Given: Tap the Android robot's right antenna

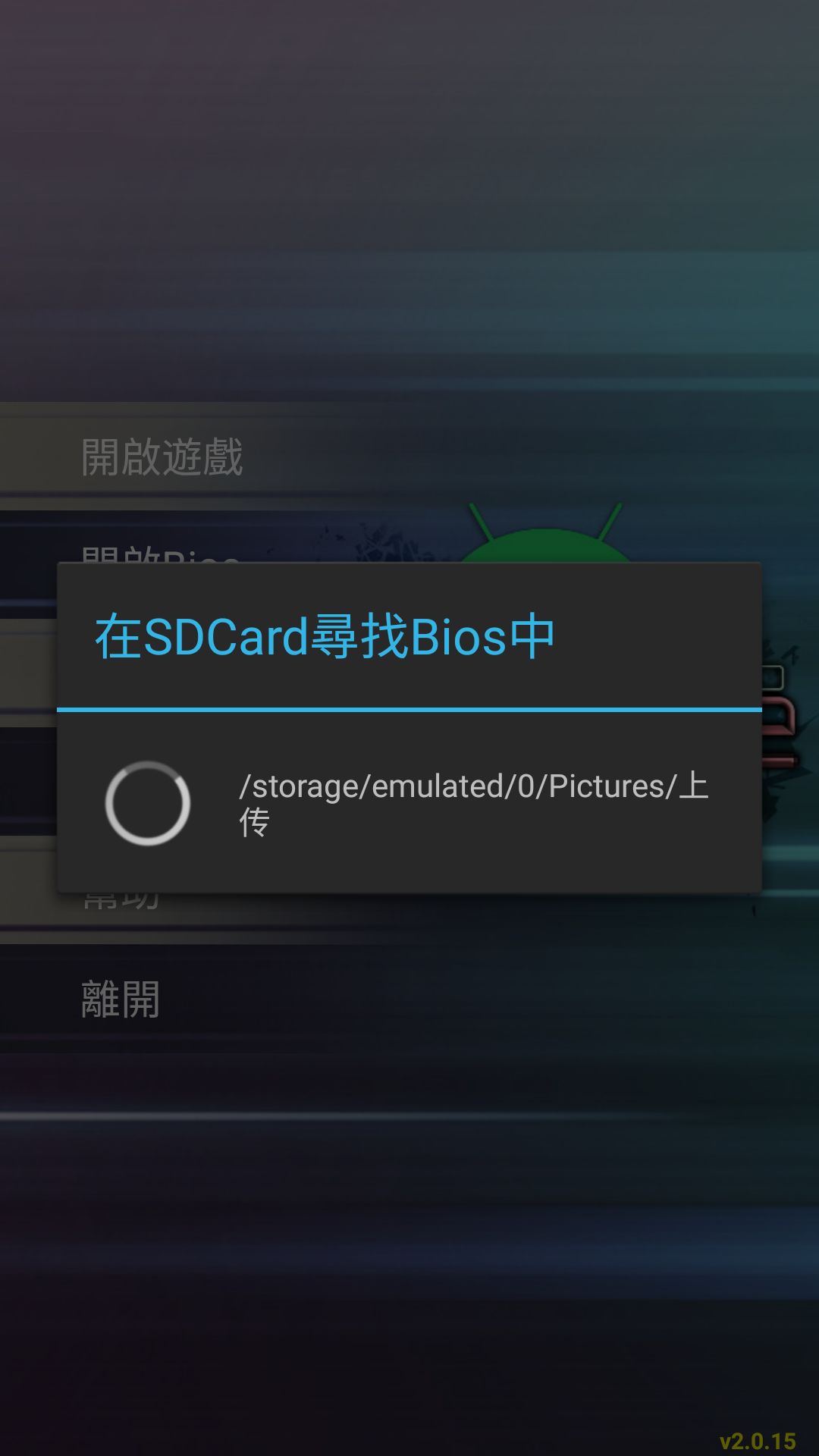Looking at the screenshot, I should click(x=610, y=520).
